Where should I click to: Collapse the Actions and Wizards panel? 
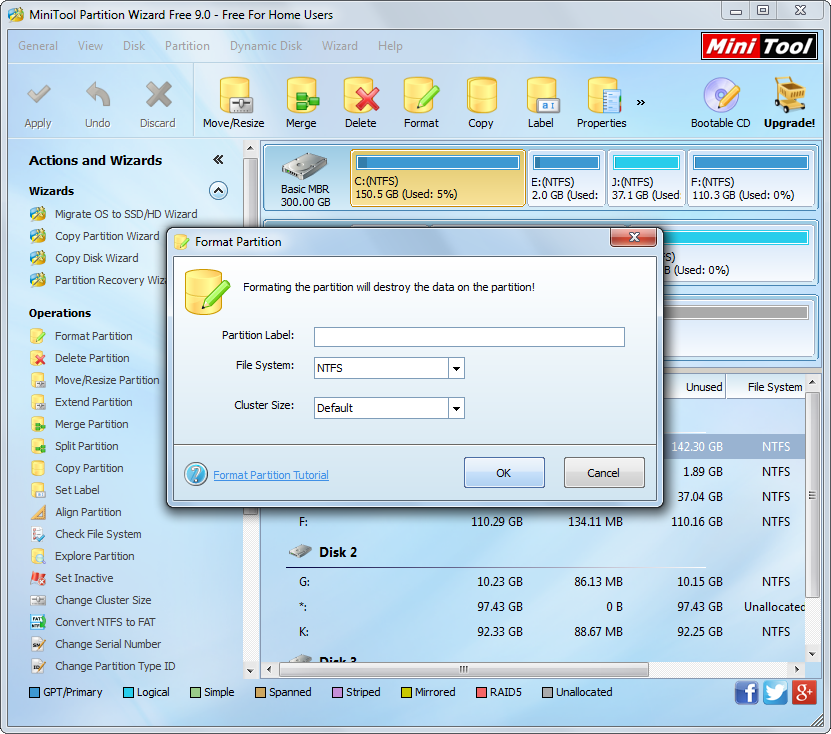(x=218, y=160)
